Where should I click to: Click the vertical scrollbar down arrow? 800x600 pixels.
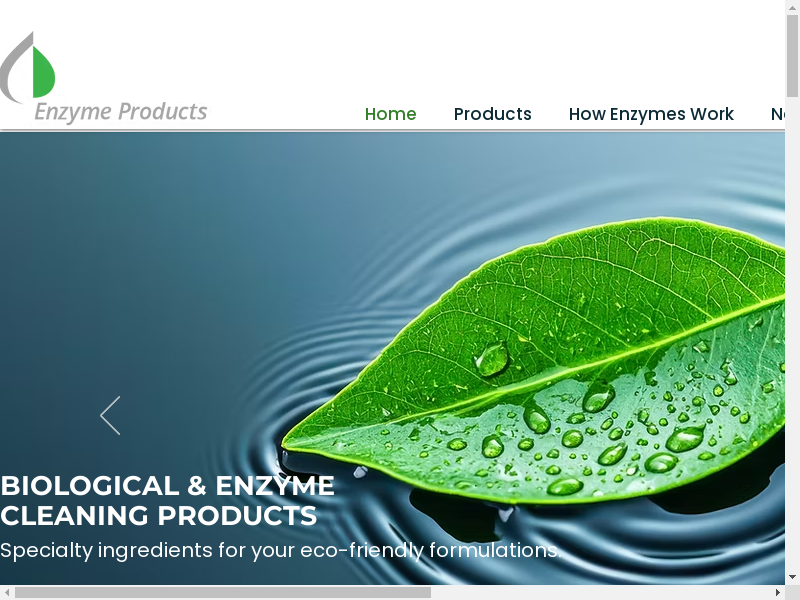click(x=792, y=578)
